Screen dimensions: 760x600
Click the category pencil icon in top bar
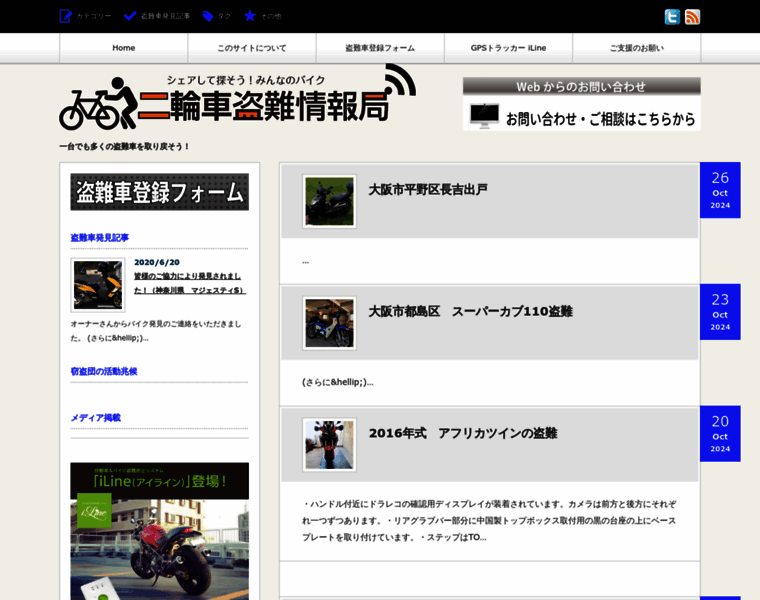coord(66,16)
